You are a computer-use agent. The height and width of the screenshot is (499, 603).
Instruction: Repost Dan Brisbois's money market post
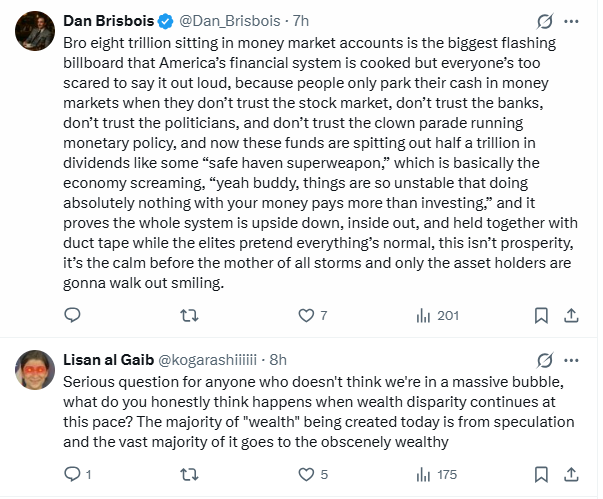tap(187, 316)
